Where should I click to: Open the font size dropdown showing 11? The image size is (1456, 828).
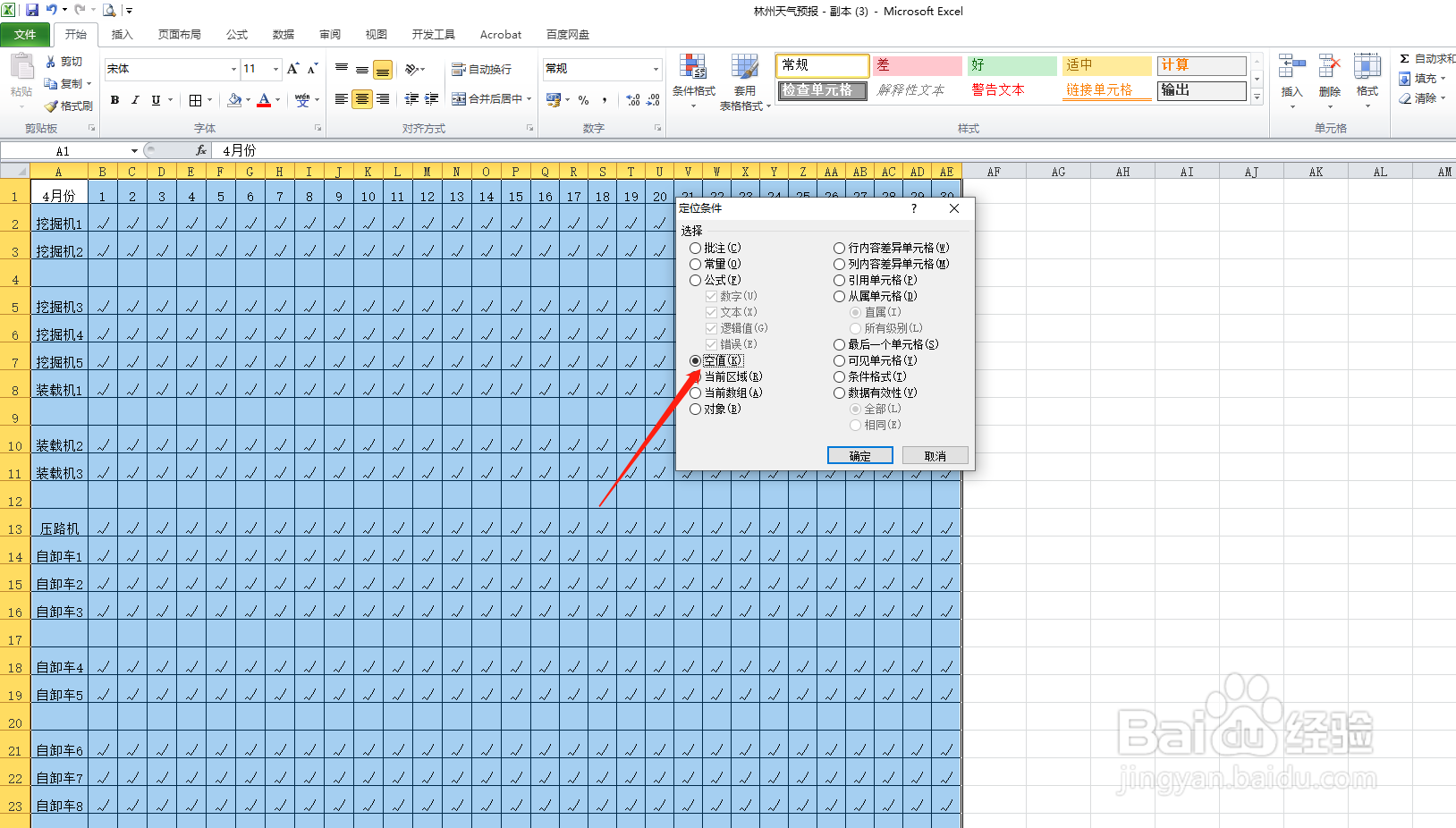click(x=275, y=69)
